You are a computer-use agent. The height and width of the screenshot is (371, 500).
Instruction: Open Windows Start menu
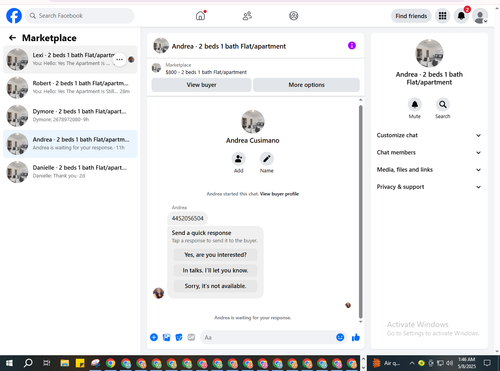pos(9,363)
